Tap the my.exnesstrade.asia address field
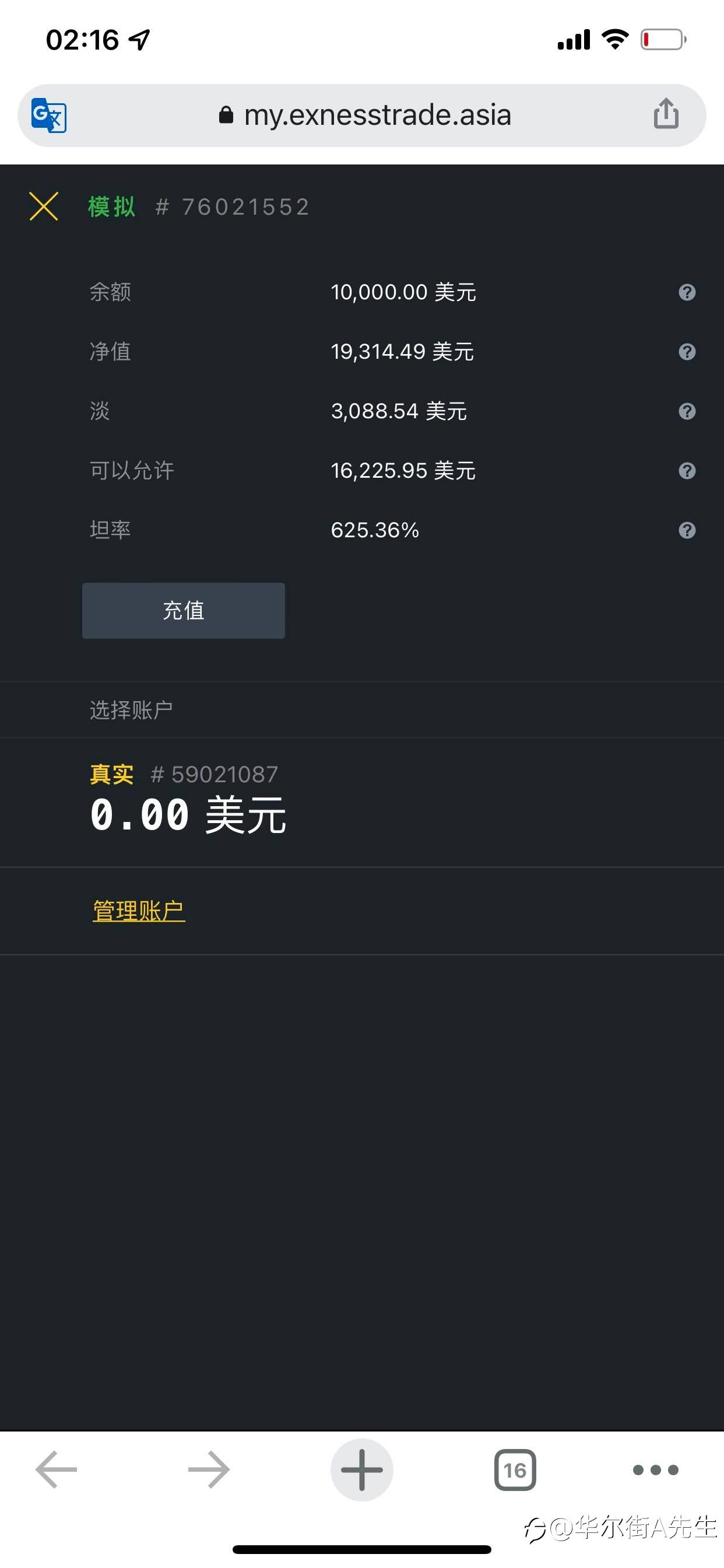Viewport: 724px width, 1568px height. point(377,115)
